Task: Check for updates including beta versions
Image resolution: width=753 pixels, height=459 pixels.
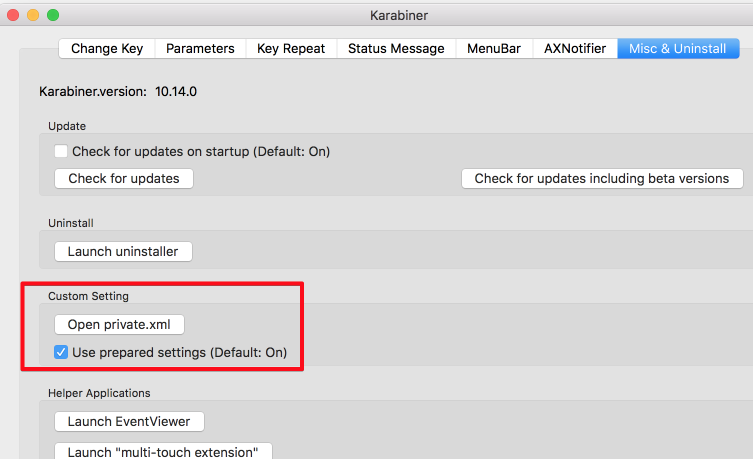Action: [x=602, y=178]
